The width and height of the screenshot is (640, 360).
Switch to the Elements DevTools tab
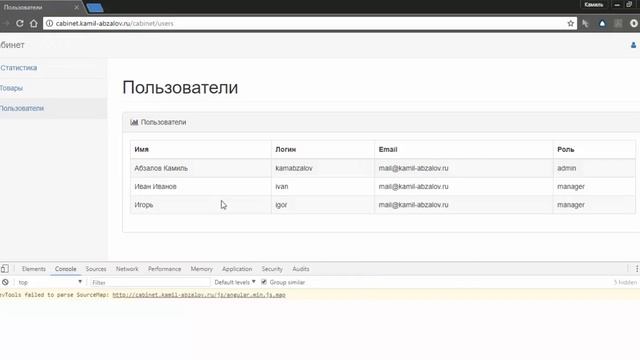(x=33, y=269)
